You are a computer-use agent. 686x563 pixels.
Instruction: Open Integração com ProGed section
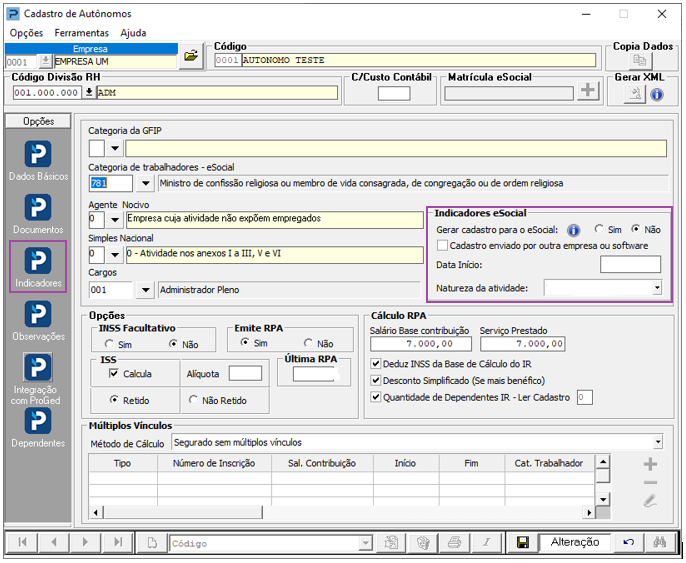pos(38,379)
